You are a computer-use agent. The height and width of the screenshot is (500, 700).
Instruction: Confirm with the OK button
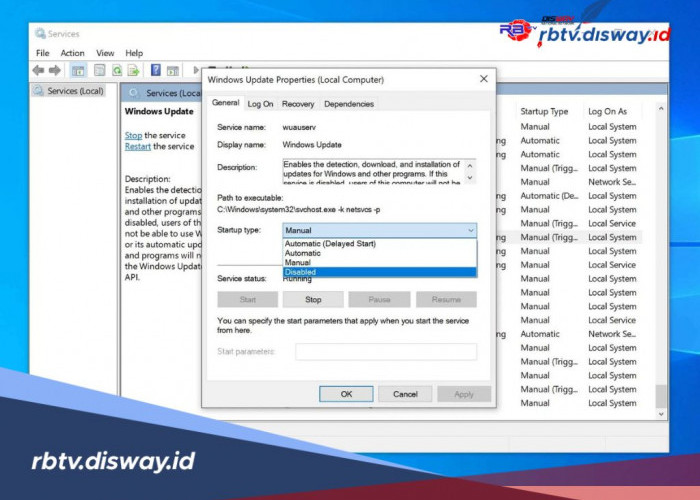click(x=346, y=394)
